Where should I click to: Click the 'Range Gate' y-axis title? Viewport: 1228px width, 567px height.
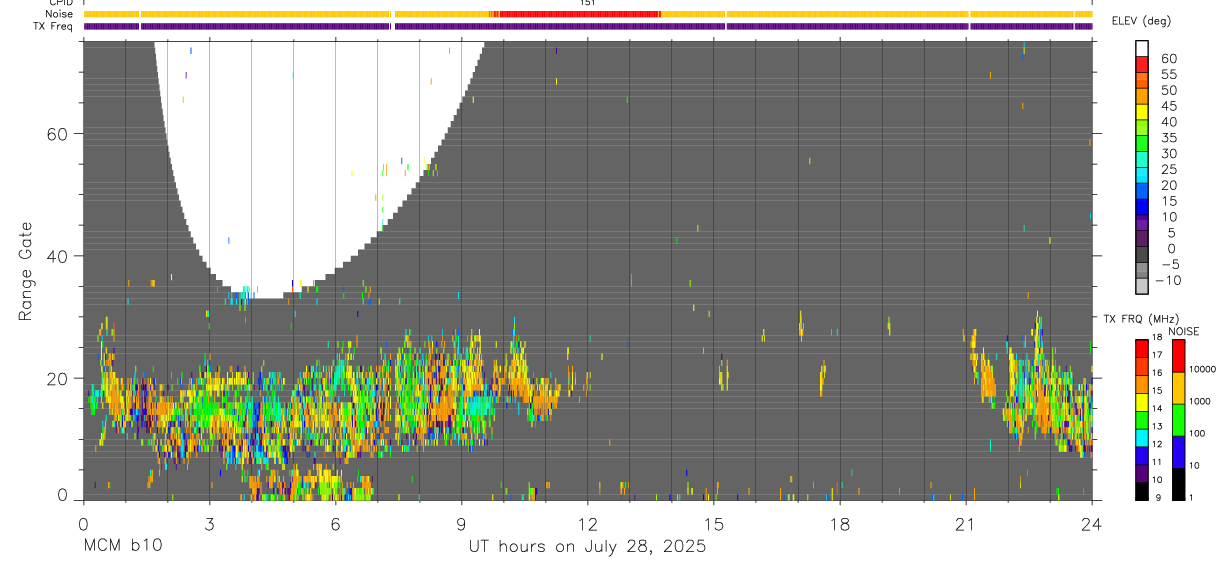point(27,270)
